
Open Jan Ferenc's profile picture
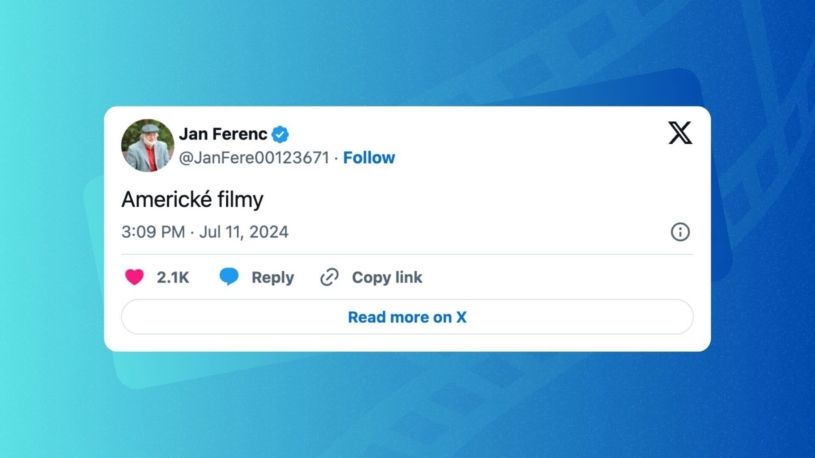point(147,145)
